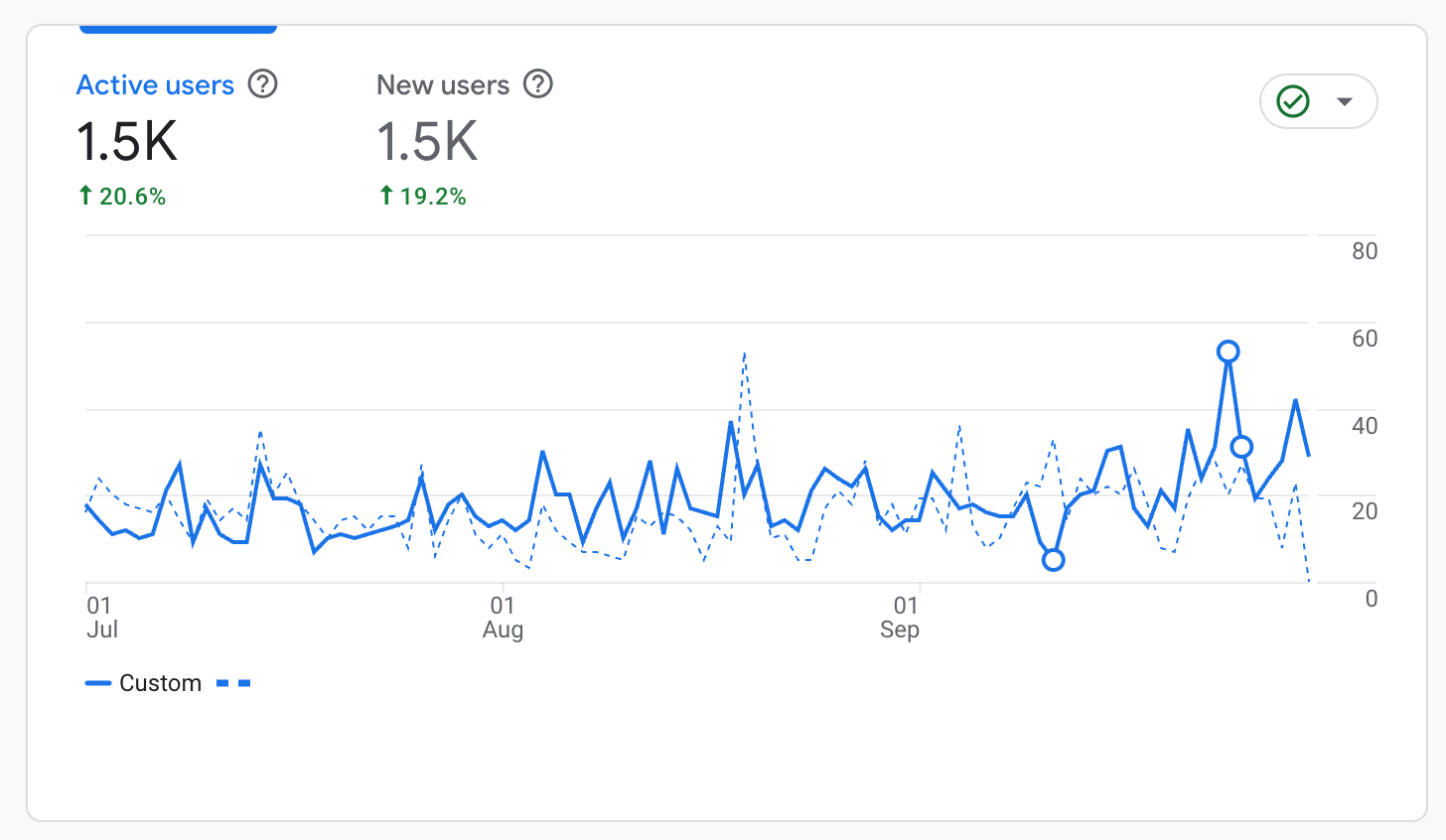Click the green data quality checkmark icon

tap(1292, 100)
